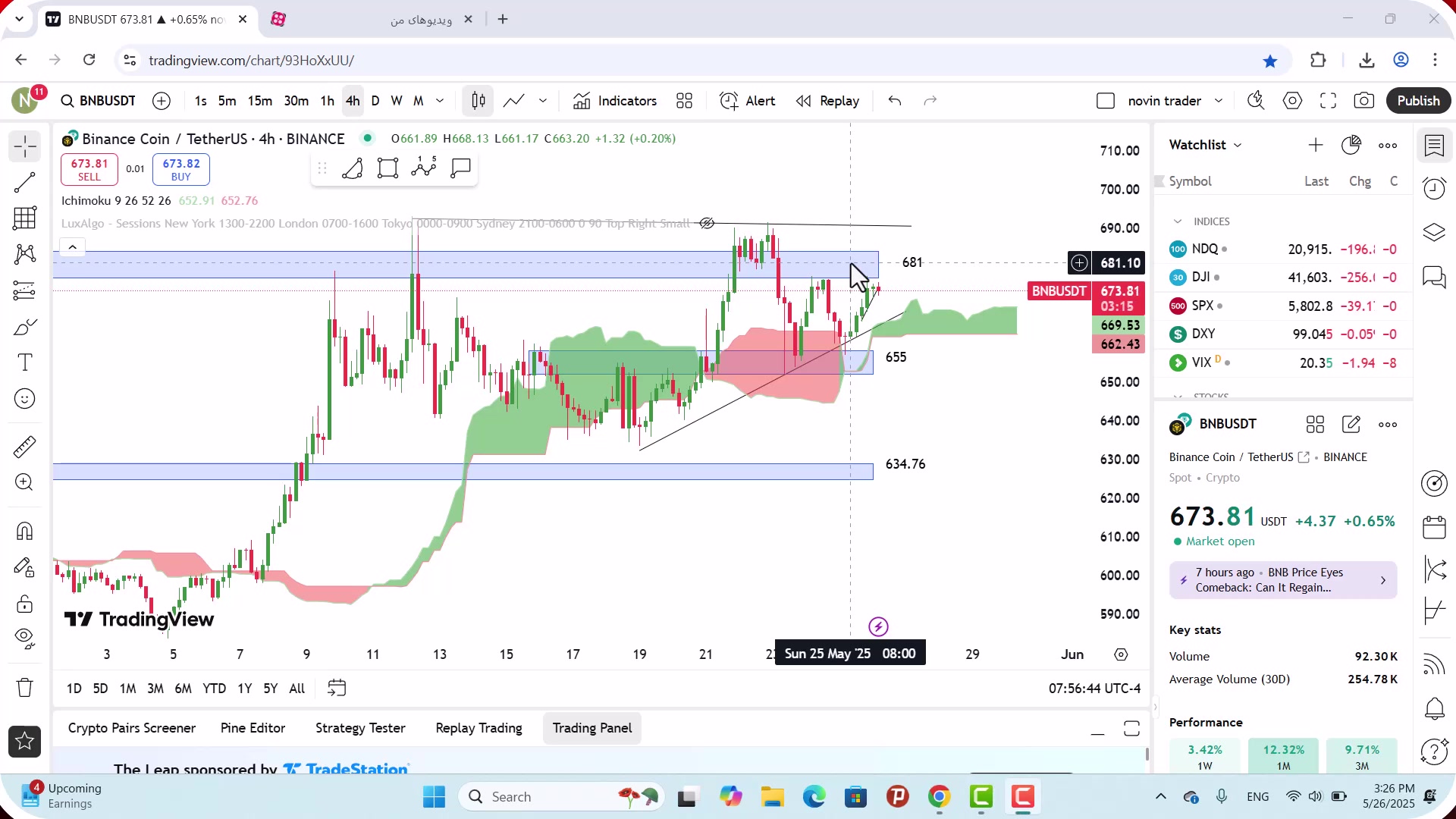The width and height of the screenshot is (1456, 819).
Task: Set chart range to 1M
Action: tap(128, 689)
